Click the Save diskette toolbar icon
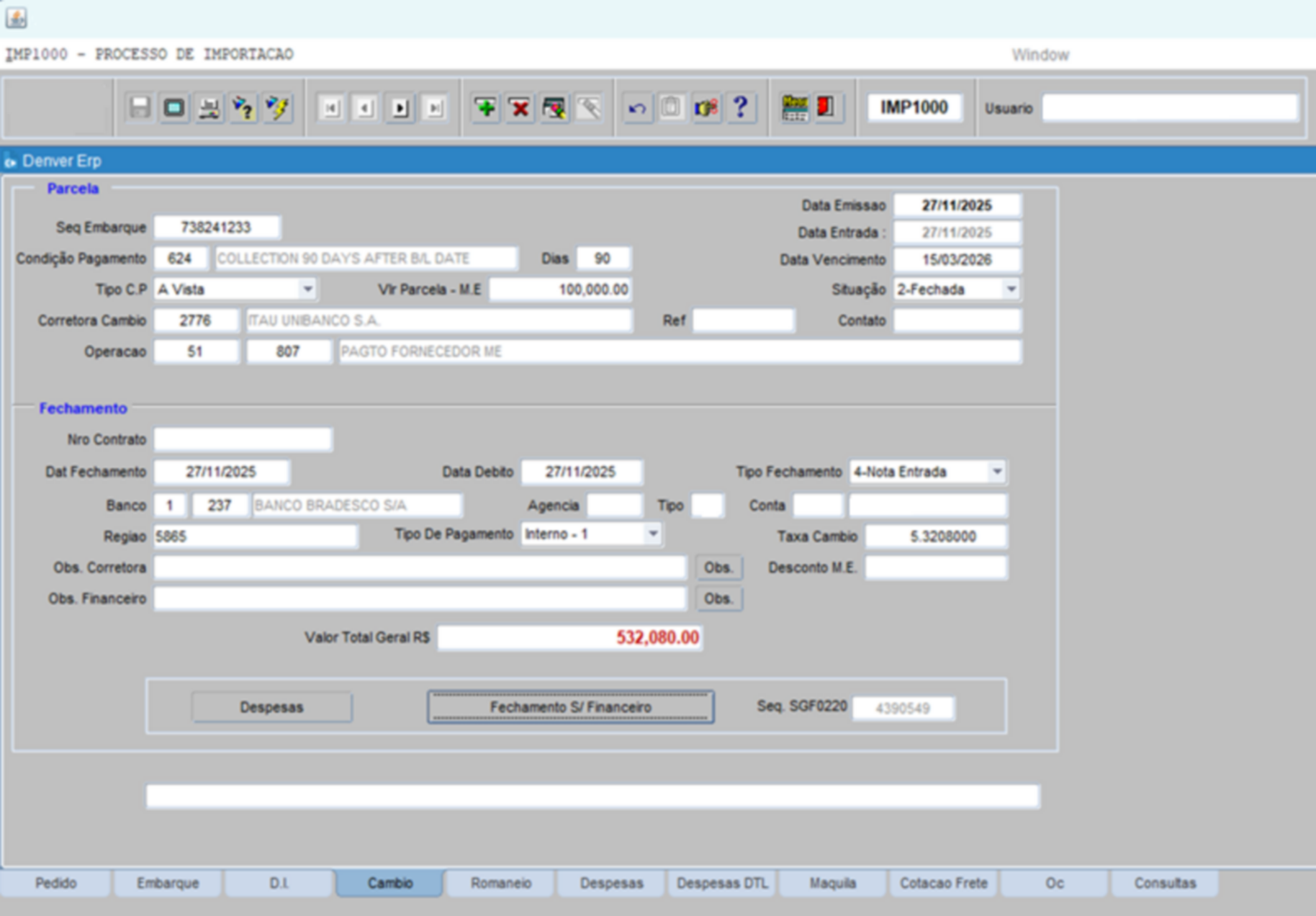 [x=140, y=108]
